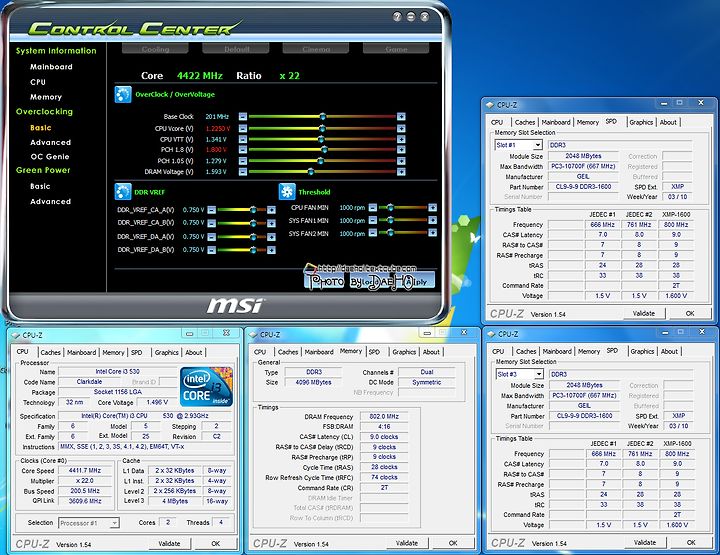Click the DRAM Frequency 802.0 MHz field
The width and height of the screenshot is (720, 555).
[x=384, y=417]
